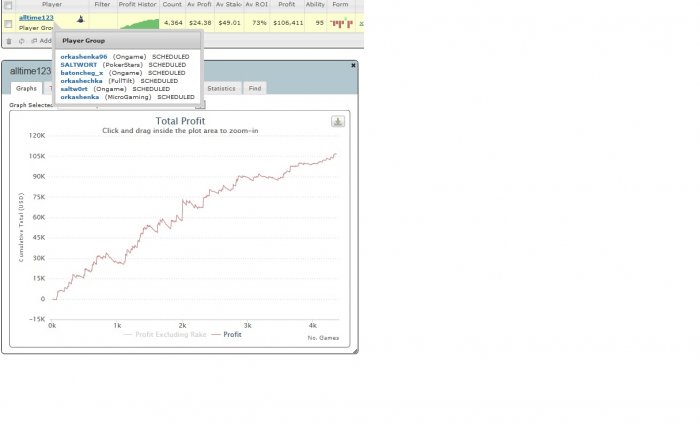Toggle the Profit legend series
The height and width of the screenshot is (425, 700).
coord(227,334)
